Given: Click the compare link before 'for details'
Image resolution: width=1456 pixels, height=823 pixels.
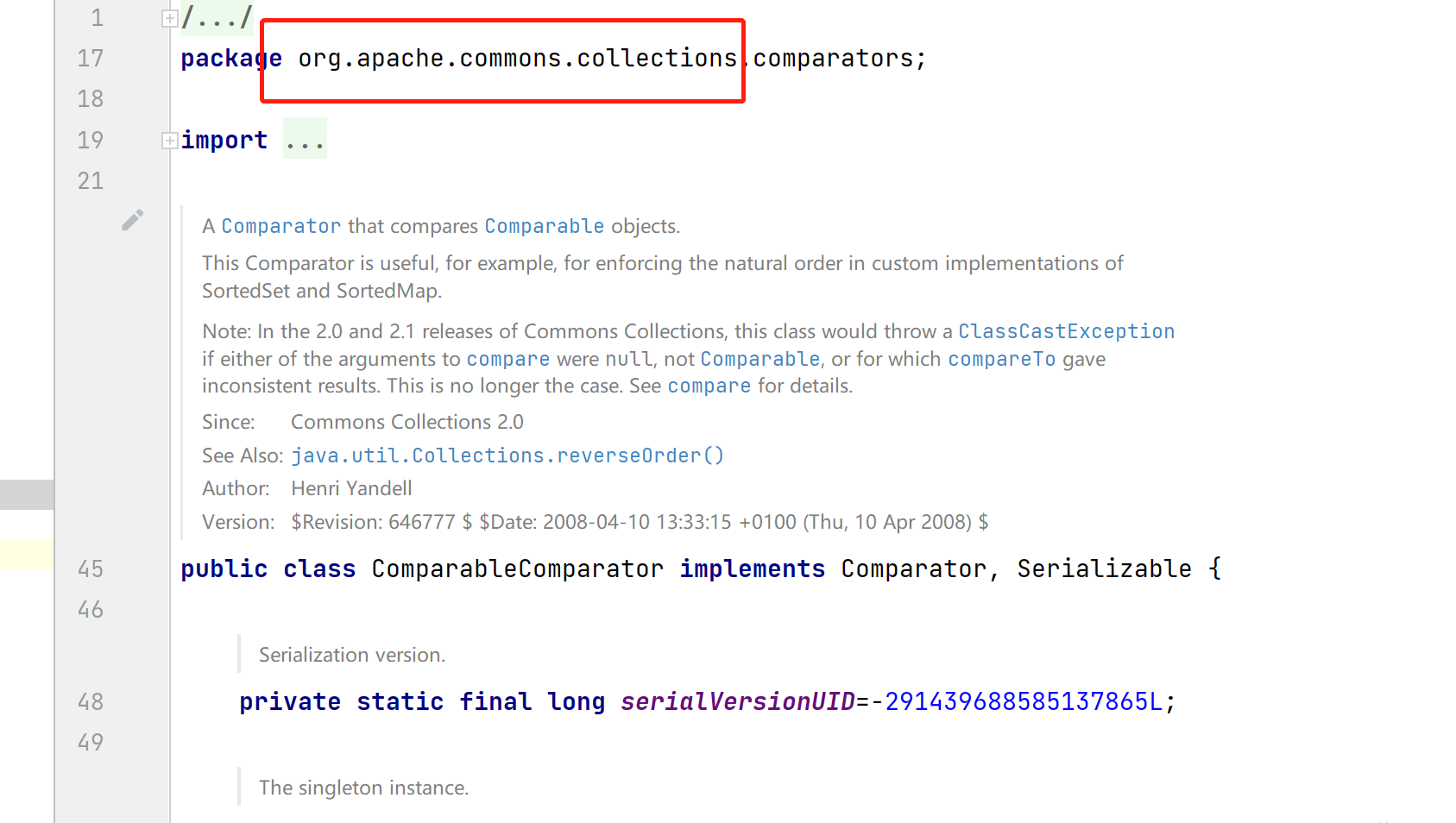Looking at the screenshot, I should coord(709,386).
